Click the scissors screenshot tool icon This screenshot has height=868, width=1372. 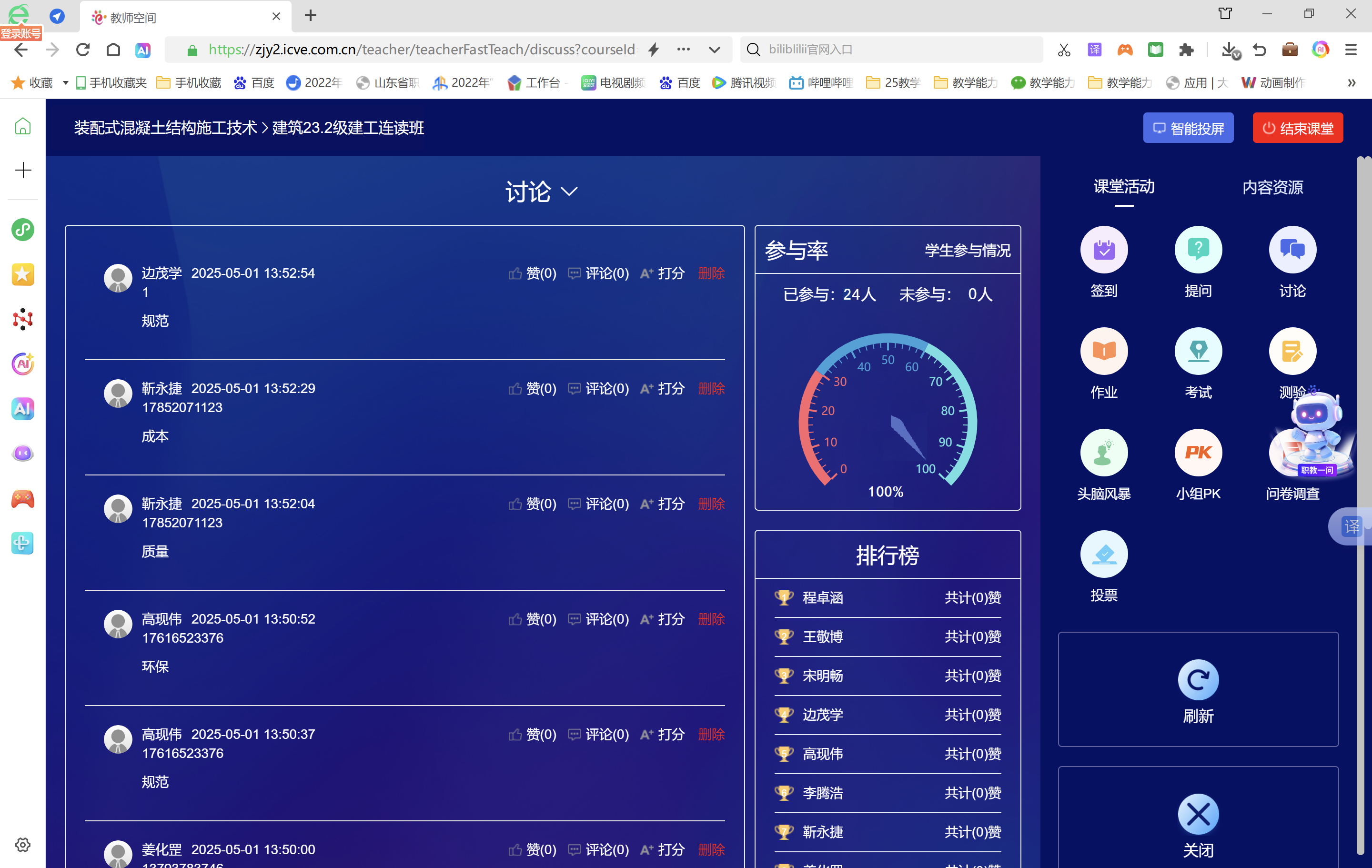coord(1063,50)
